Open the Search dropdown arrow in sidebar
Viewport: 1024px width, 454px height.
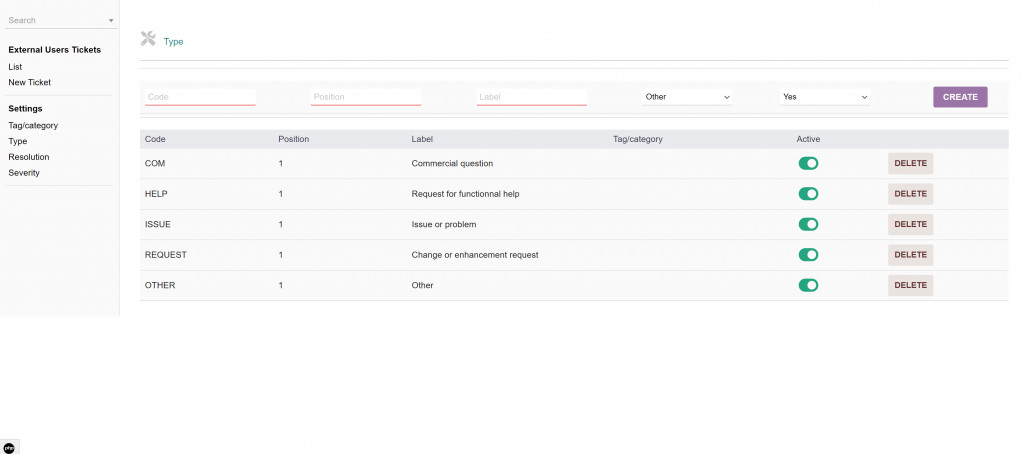(111, 21)
